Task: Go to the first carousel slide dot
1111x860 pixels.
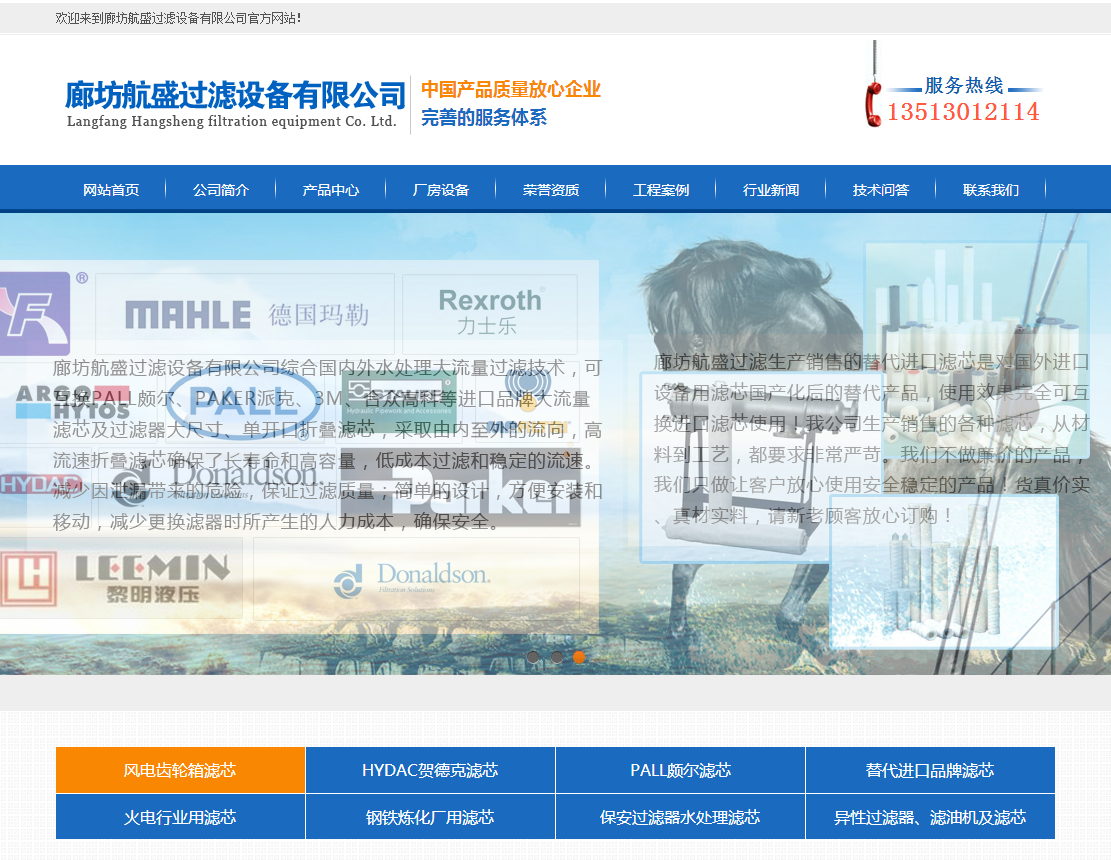Action: coord(533,657)
